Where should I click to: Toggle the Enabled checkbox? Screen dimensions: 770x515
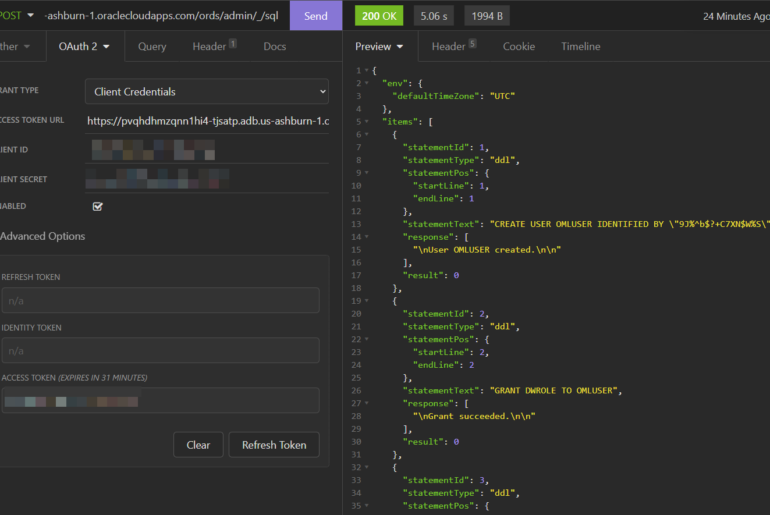point(98,206)
